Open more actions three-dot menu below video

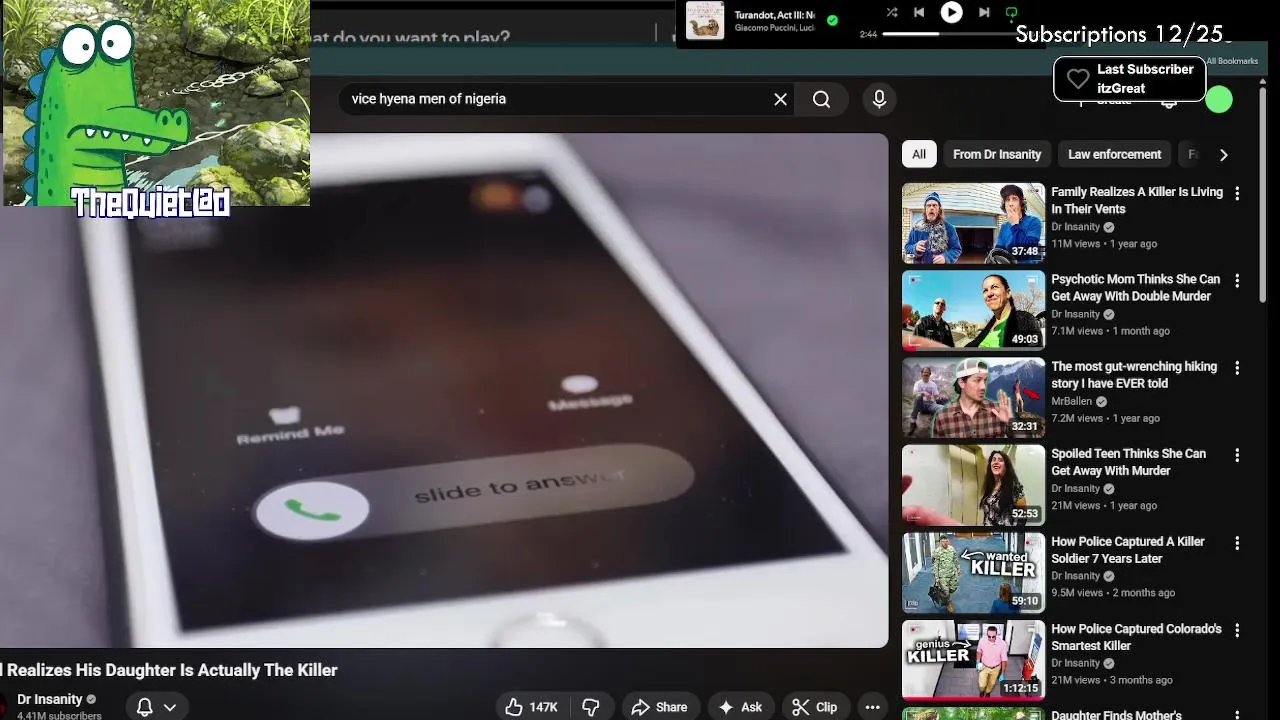click(872, 707)
